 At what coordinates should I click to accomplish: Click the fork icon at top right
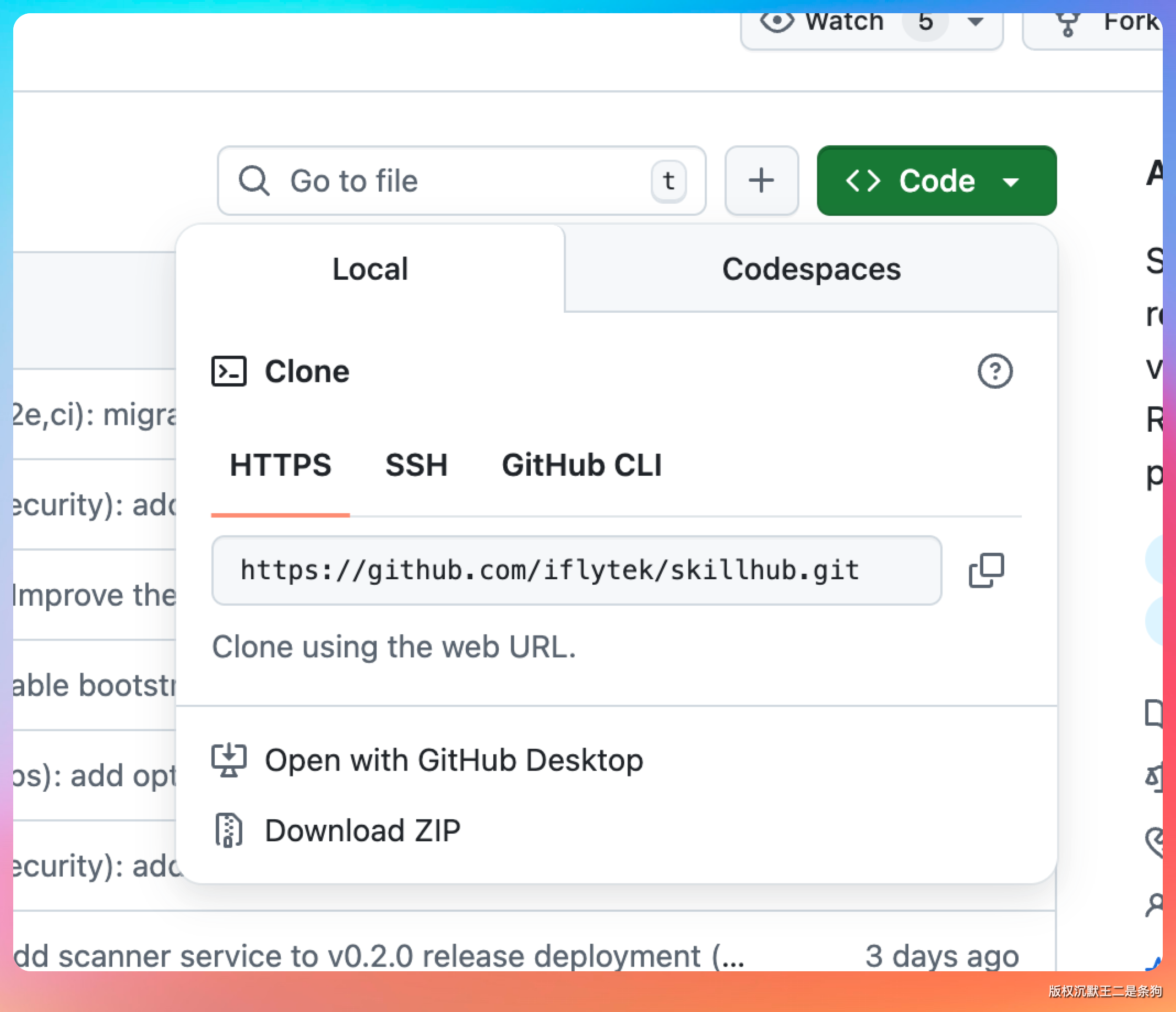pyautogui.click(x=1068, y=23)
